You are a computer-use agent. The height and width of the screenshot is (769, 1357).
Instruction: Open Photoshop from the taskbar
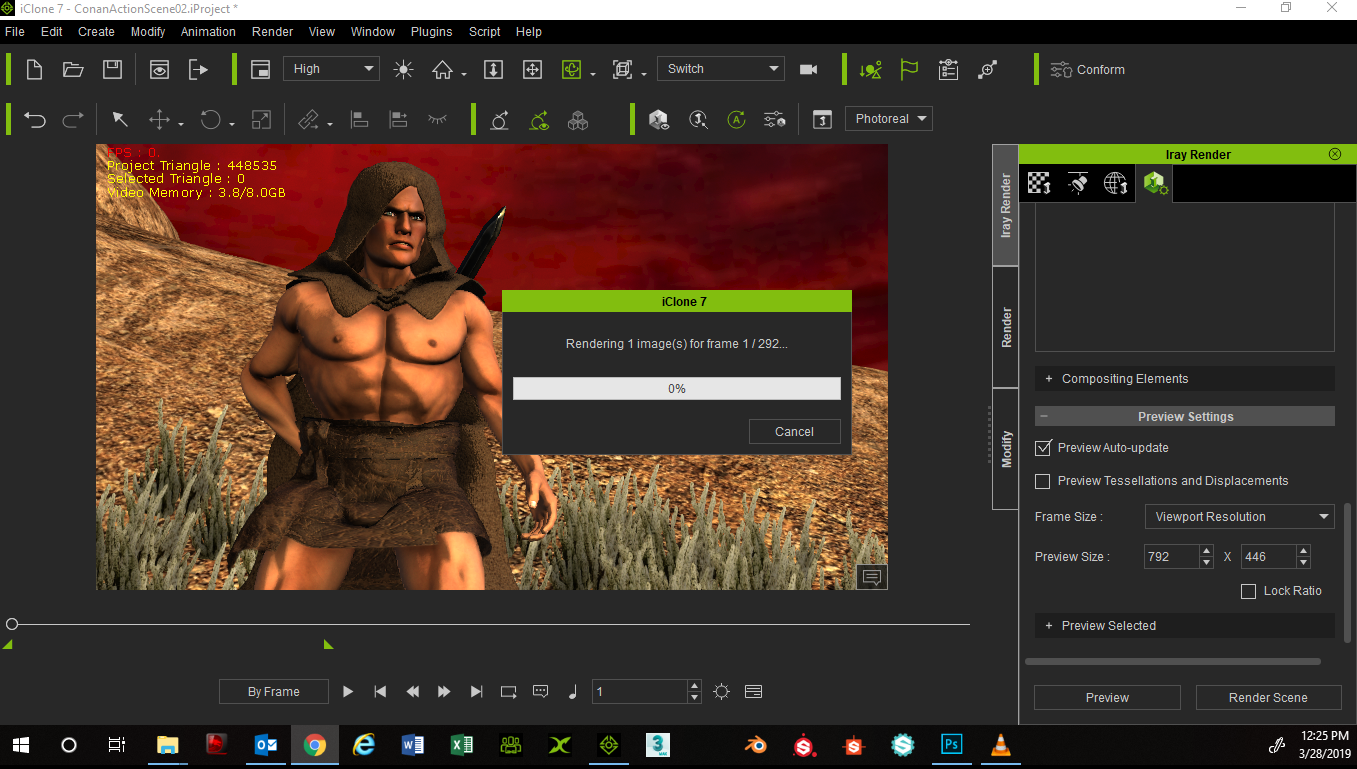coord(952,745)
